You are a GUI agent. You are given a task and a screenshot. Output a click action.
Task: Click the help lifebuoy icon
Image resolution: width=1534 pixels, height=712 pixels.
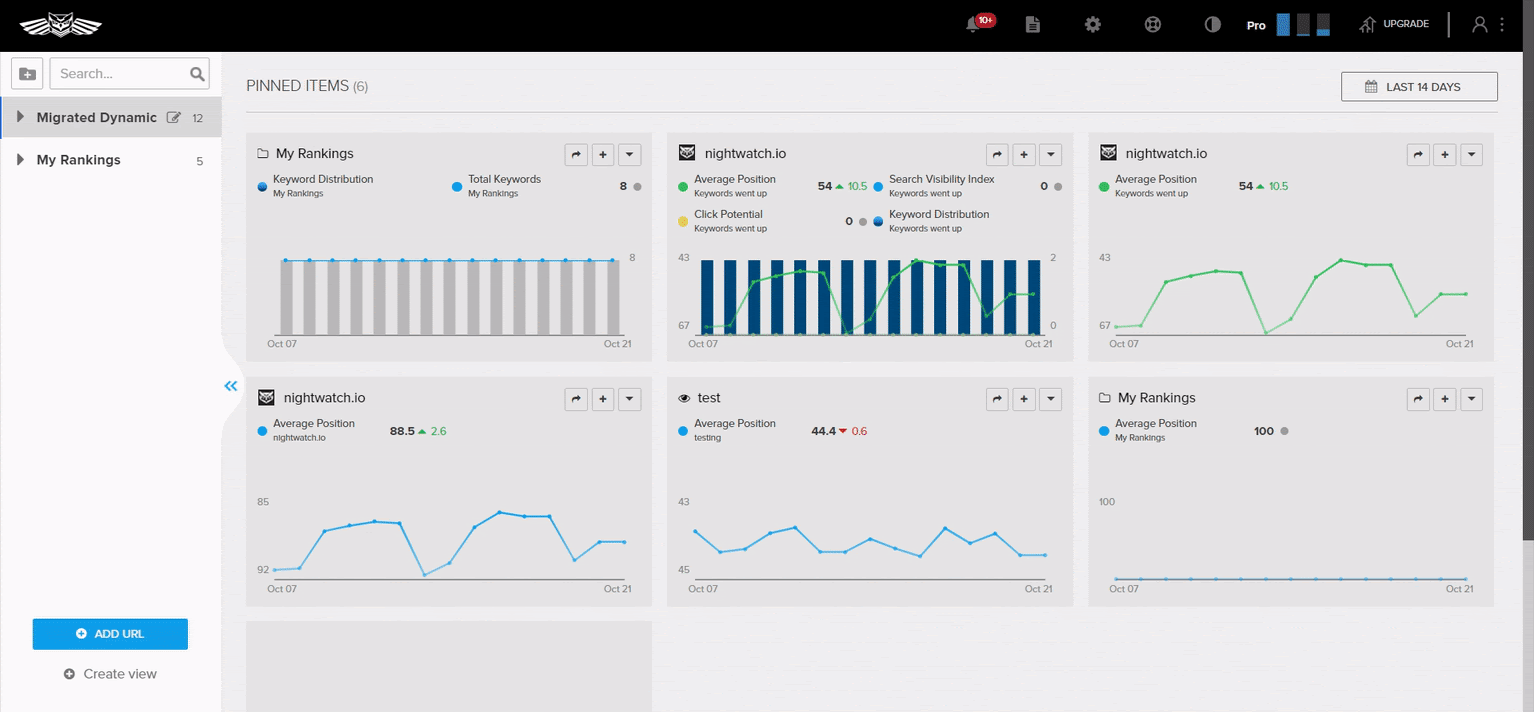click(x=1153, y=25)
